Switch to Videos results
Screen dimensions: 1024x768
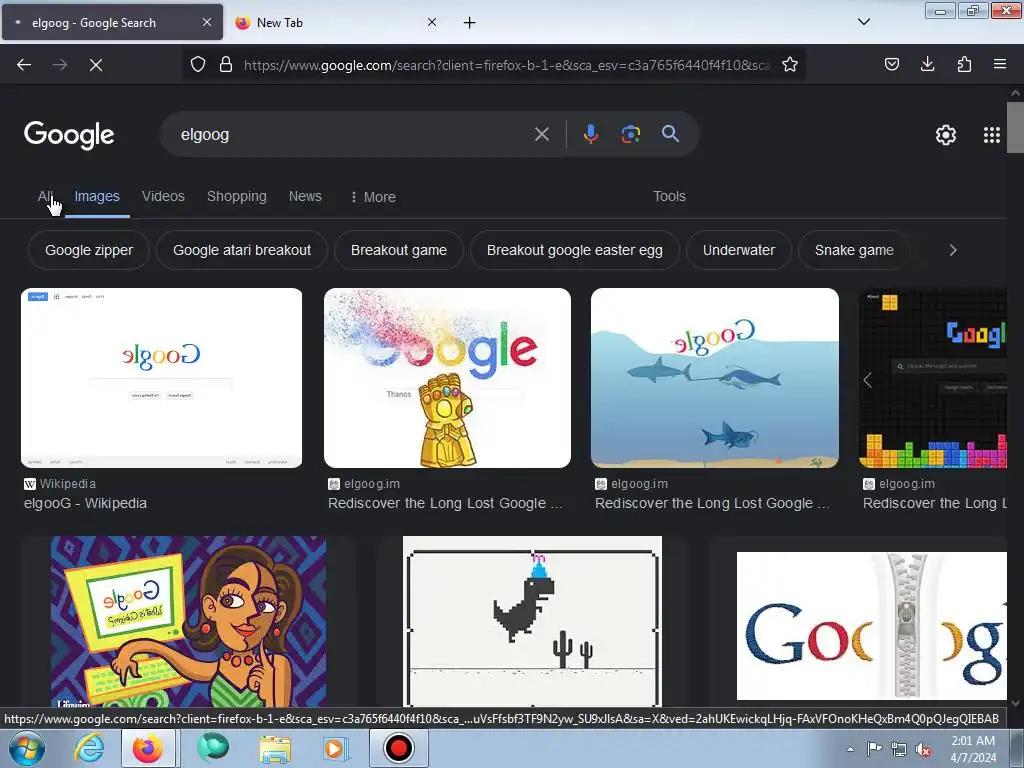coord(163,197)
